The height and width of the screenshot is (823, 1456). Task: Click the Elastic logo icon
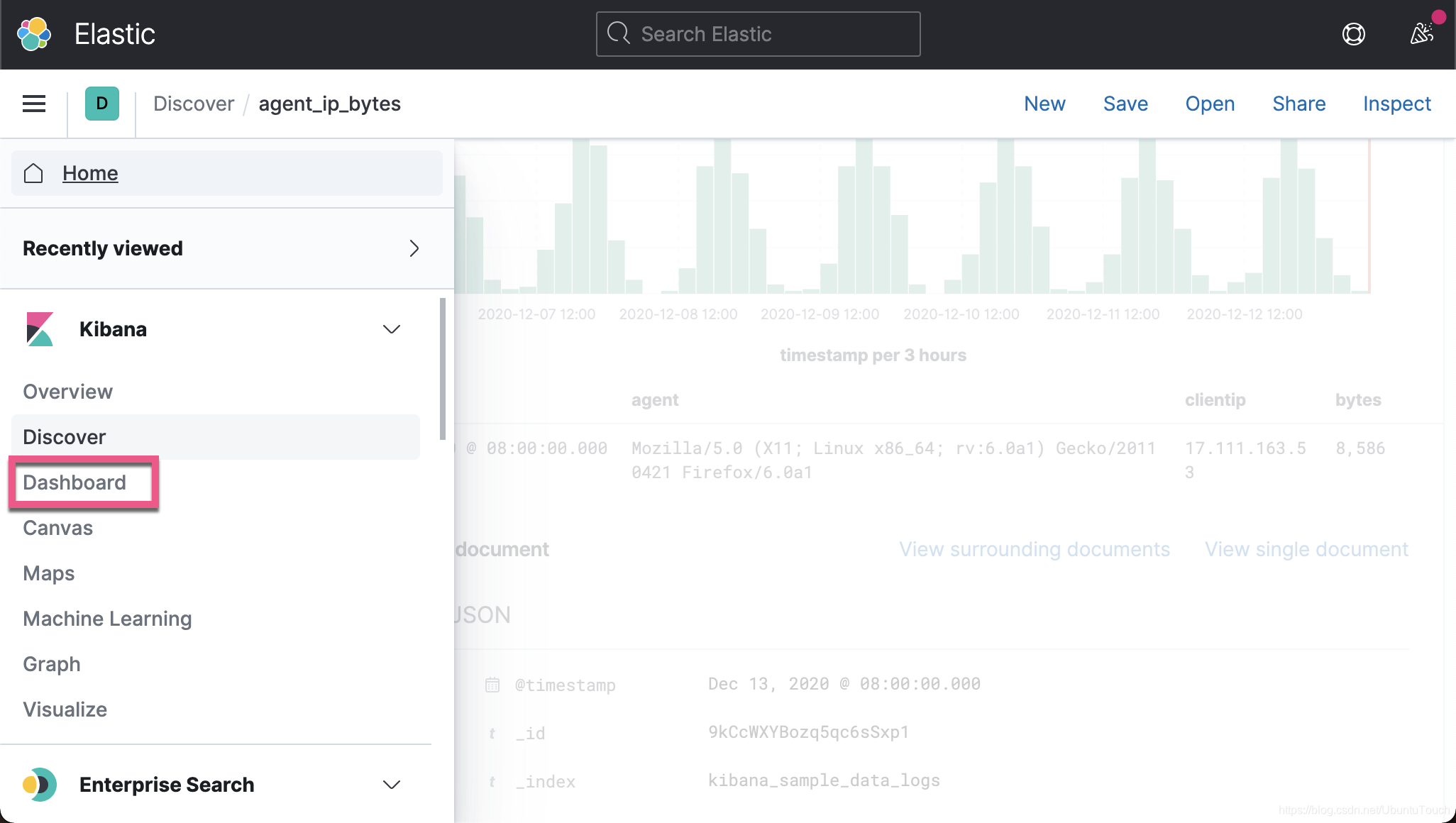pyautogui.click(x=34, y=34)
